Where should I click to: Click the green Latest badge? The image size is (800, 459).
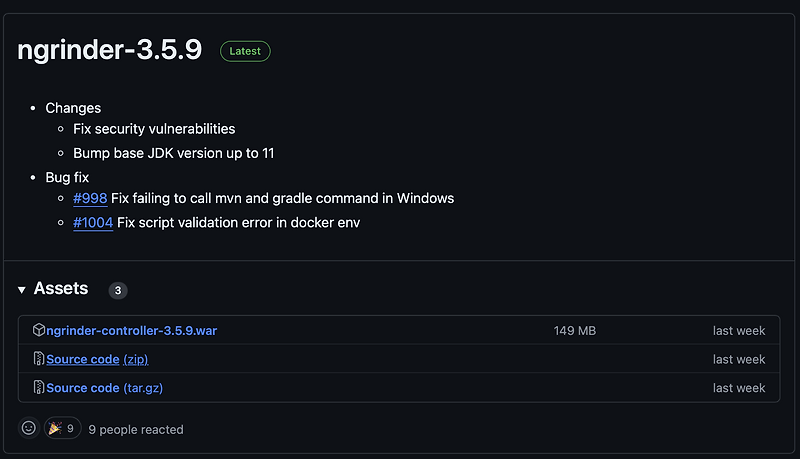coord(245,51)
